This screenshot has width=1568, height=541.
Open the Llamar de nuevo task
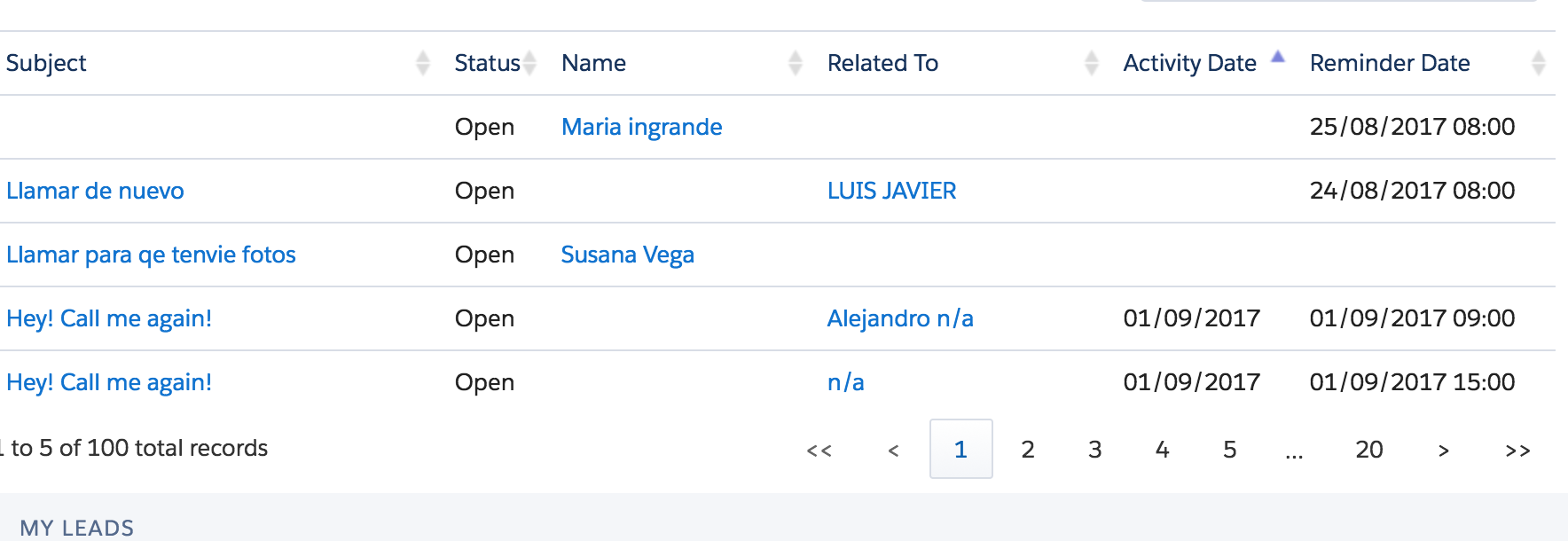click(95, 191)
